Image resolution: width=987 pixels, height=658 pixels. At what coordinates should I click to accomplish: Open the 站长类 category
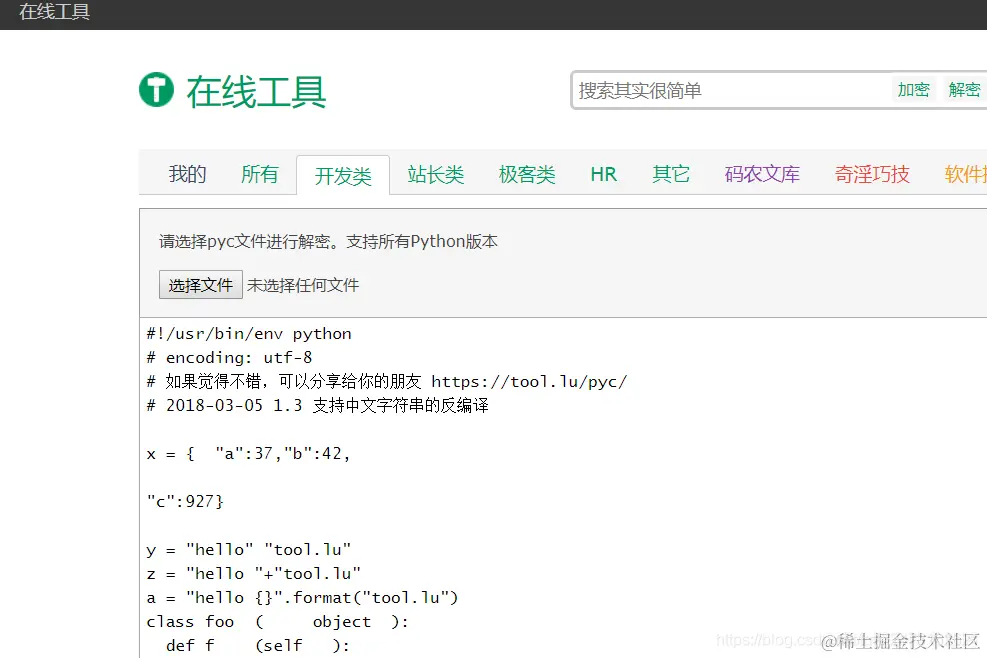[435, 174]
